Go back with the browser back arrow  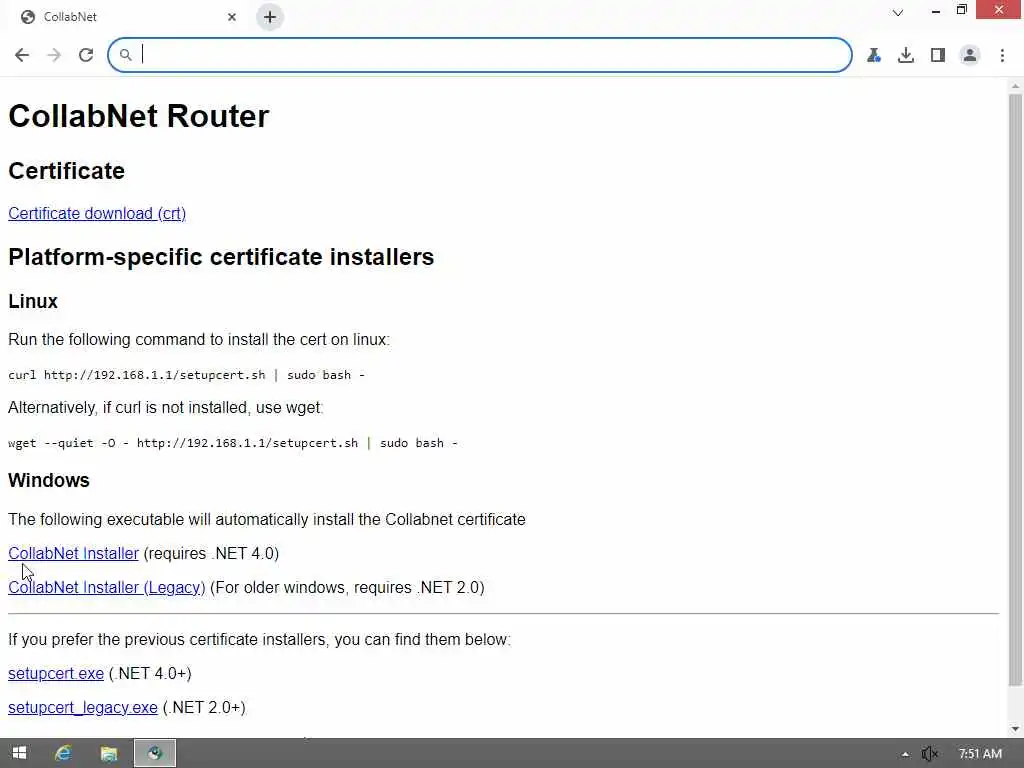22,55
